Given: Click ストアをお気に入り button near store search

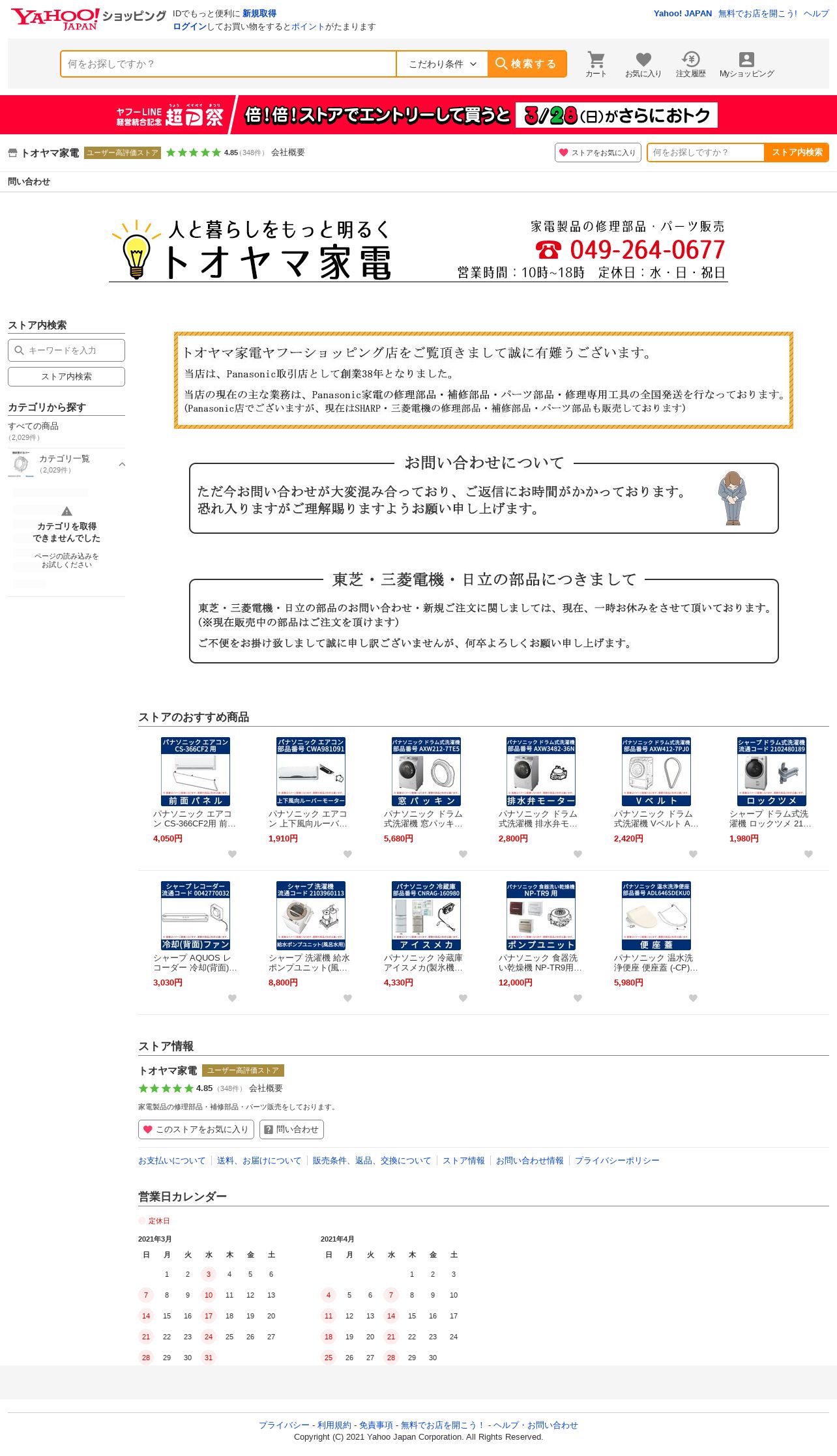Looking at the screenshot, I should (598, 153).
